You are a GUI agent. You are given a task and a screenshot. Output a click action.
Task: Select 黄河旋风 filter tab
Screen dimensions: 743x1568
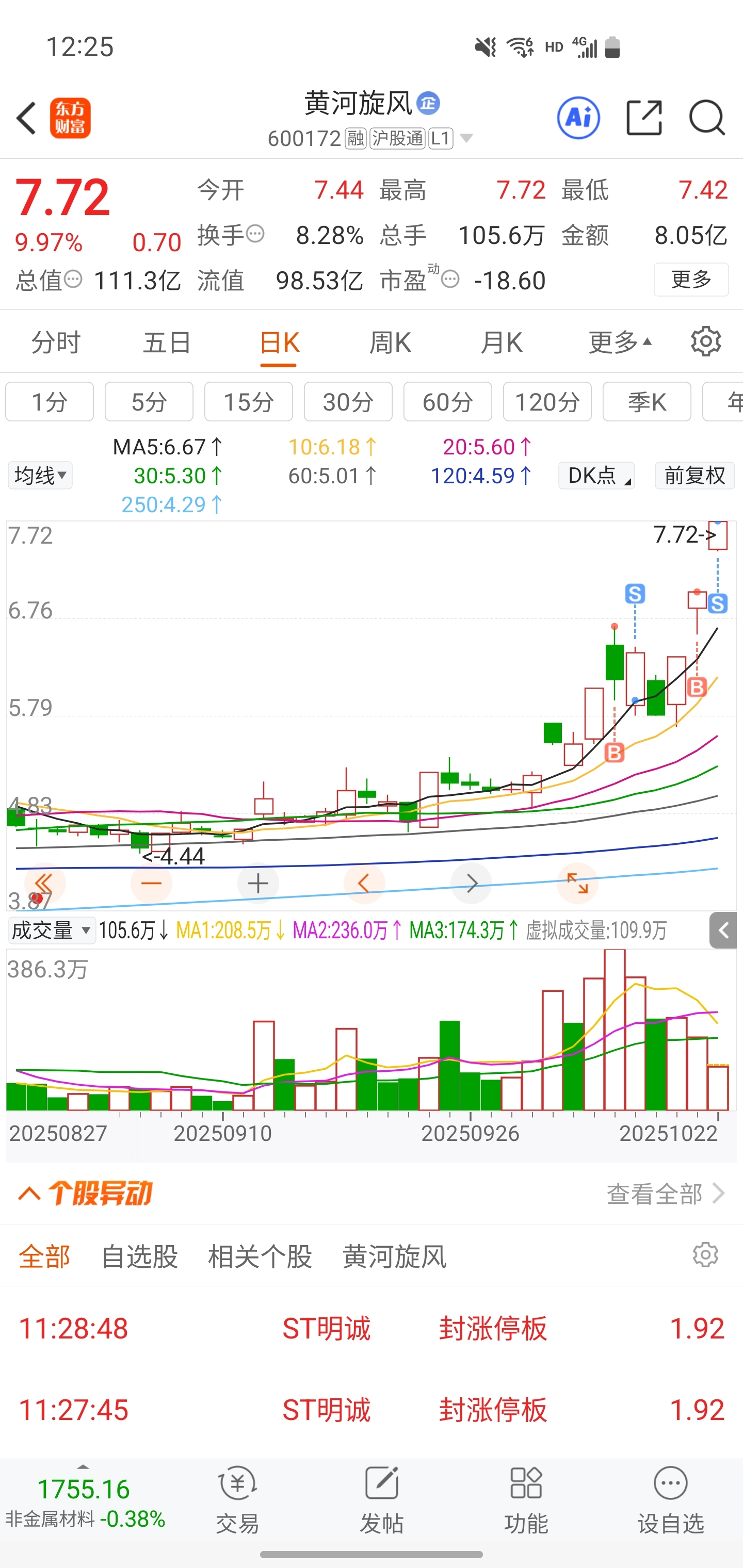395,1256
